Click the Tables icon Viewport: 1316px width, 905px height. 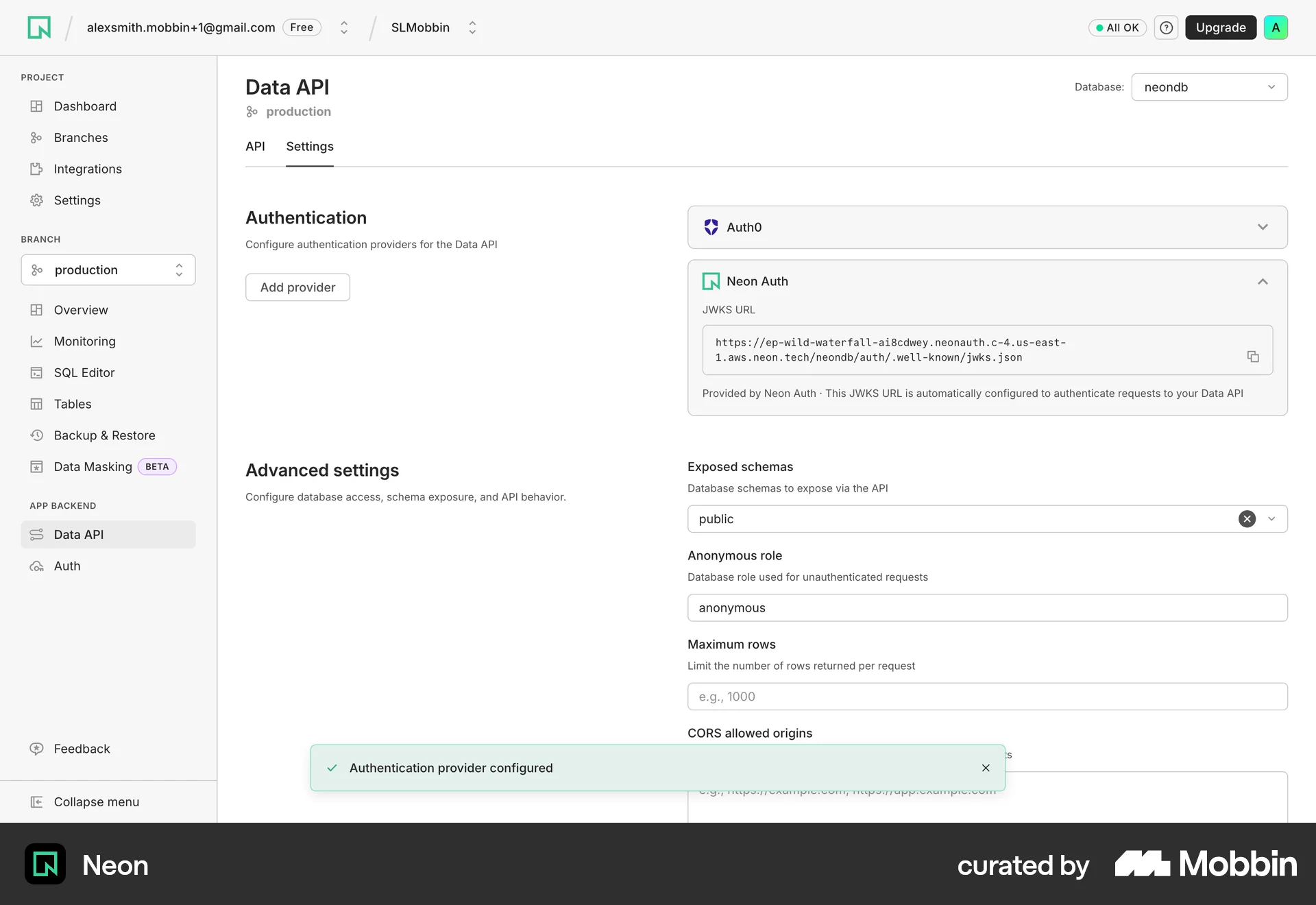(x=36, y=404)
